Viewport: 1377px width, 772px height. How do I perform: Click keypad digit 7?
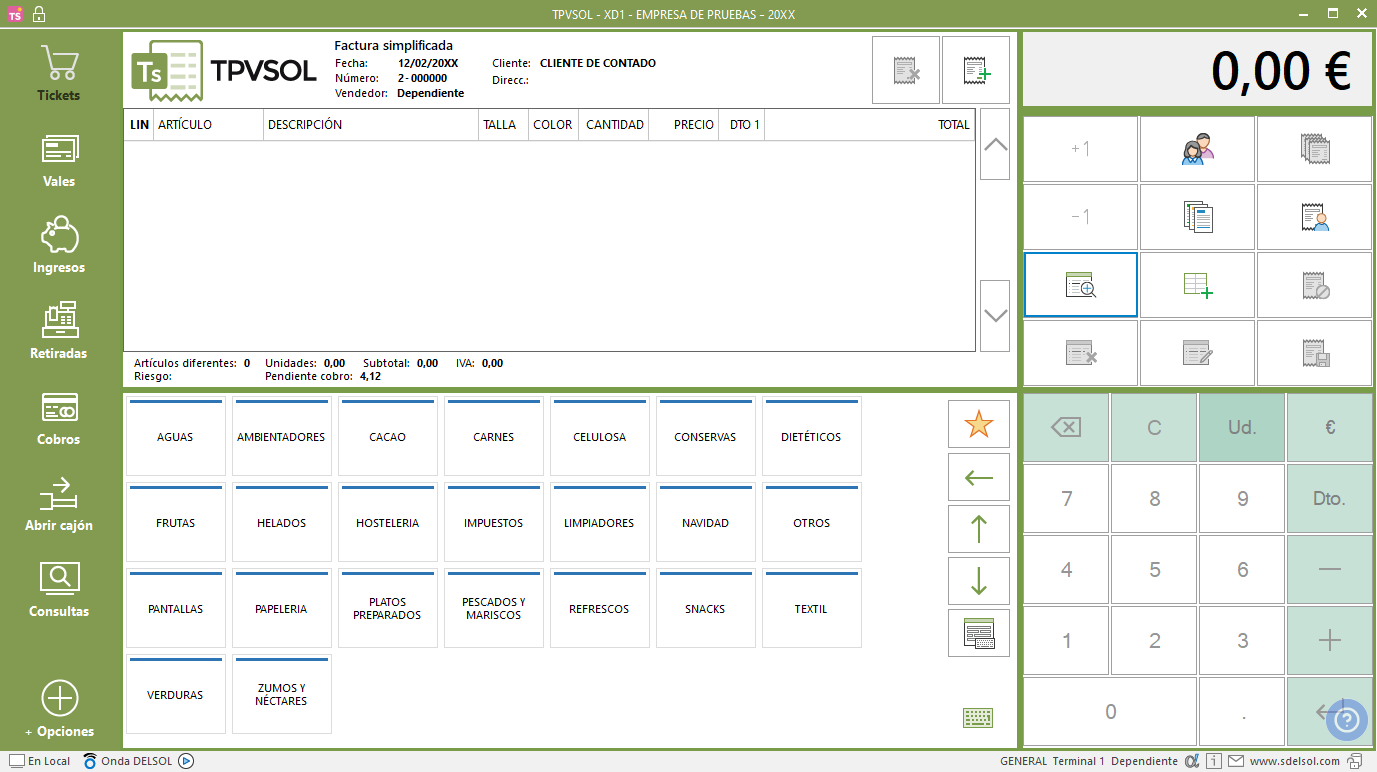1067,498
